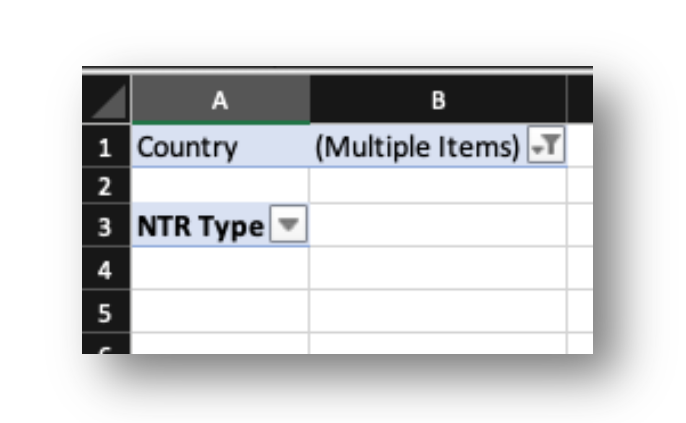The width and height of the screenshot is (686, 423).
Task: Select row 5 header
Action: pos(106,311)
